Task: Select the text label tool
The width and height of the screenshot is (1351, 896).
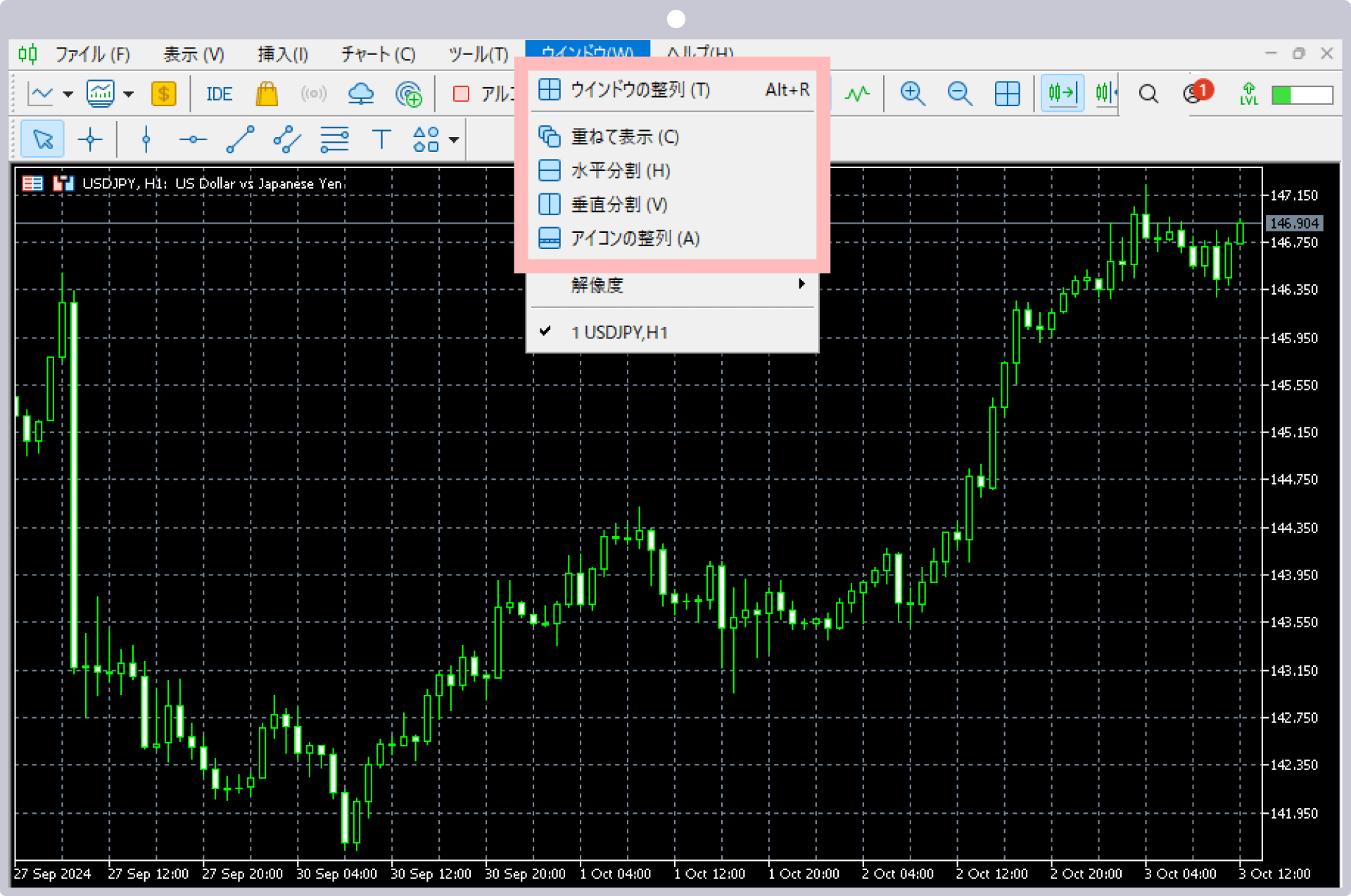Action: (381, 139)
